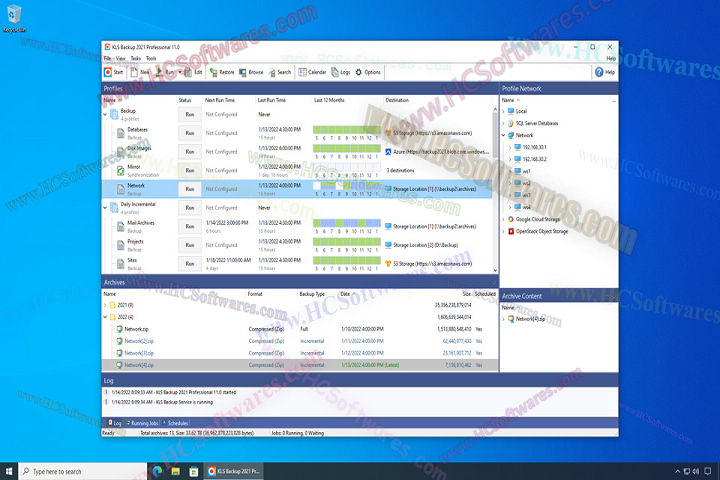Image resolution: width=720 pixels, height=480 pixels.
Task: Collapse the Network node in Profile Network
Action: [503, 135]
